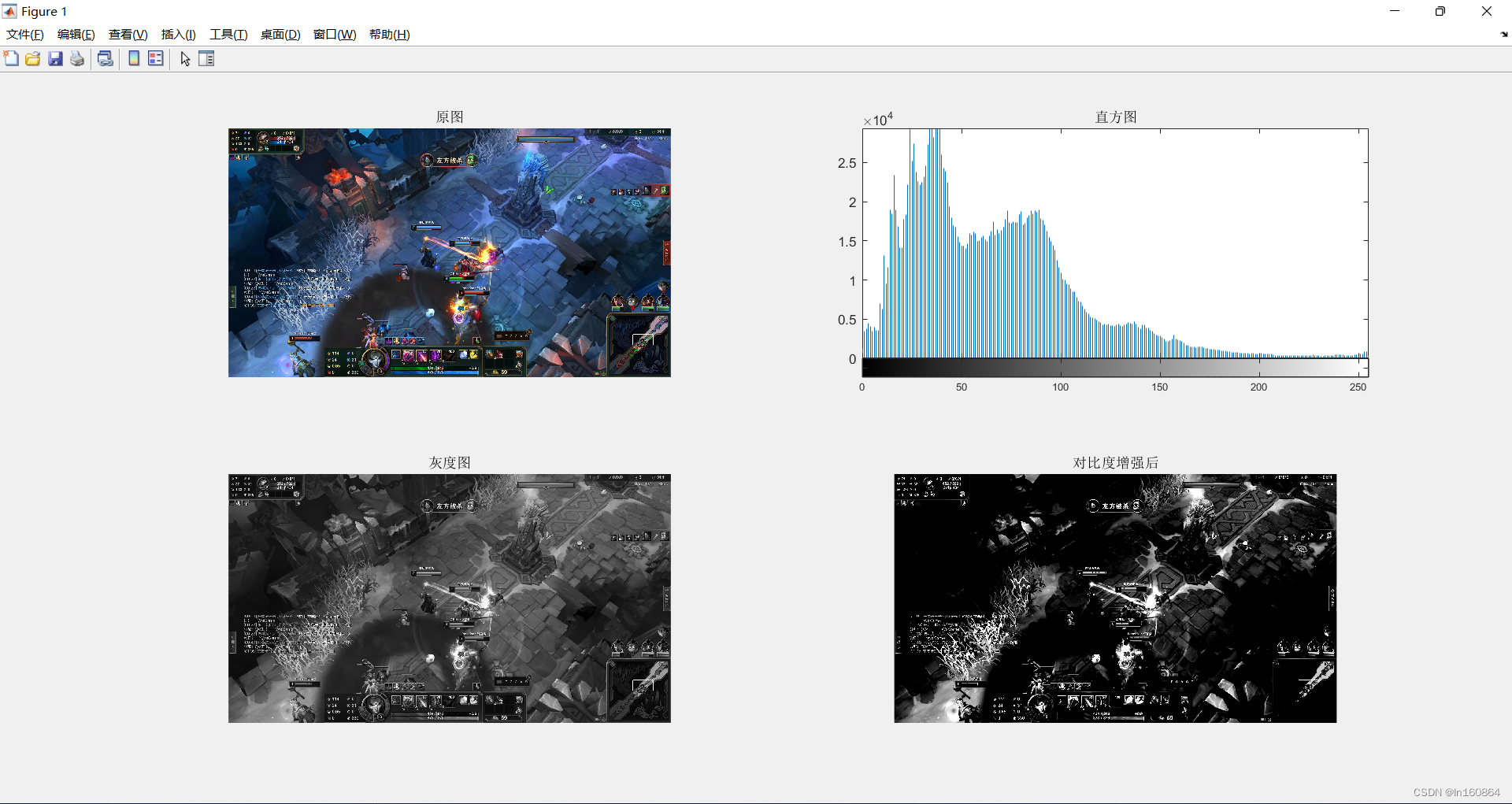Click the 250 x-axis tick label

tap(1358, 387)
